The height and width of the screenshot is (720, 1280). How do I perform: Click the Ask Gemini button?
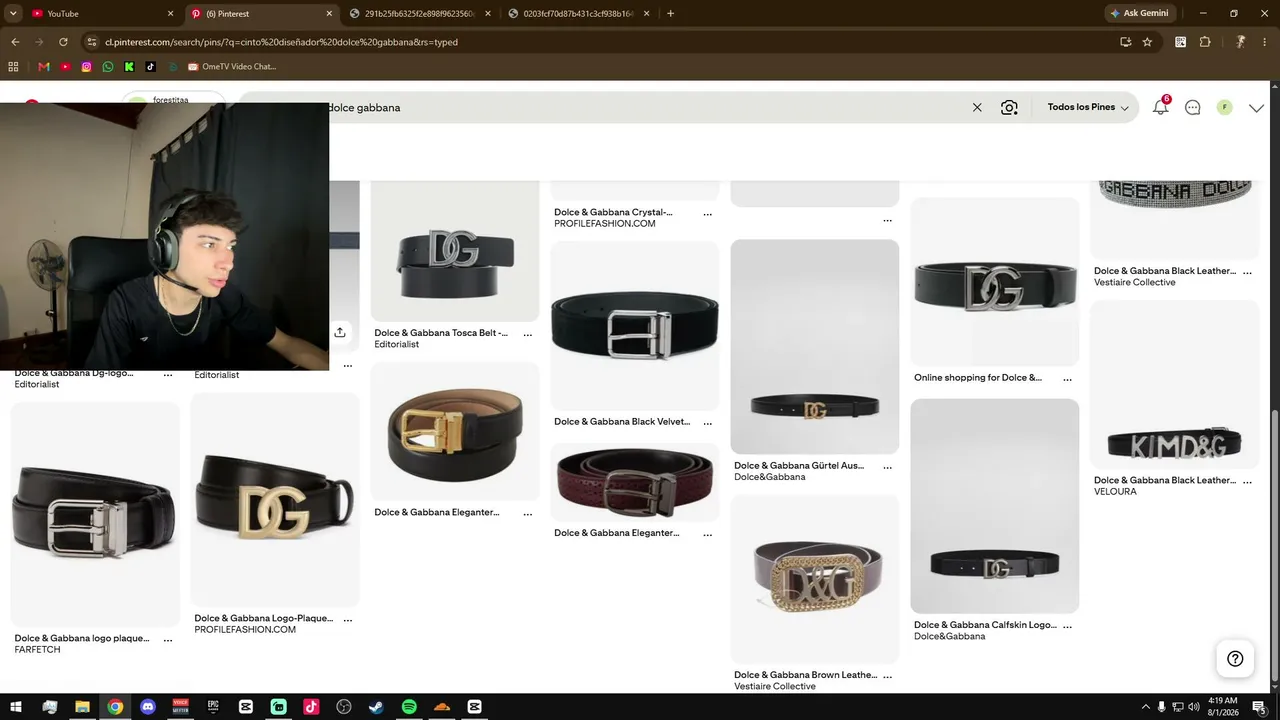[1139, 14]
